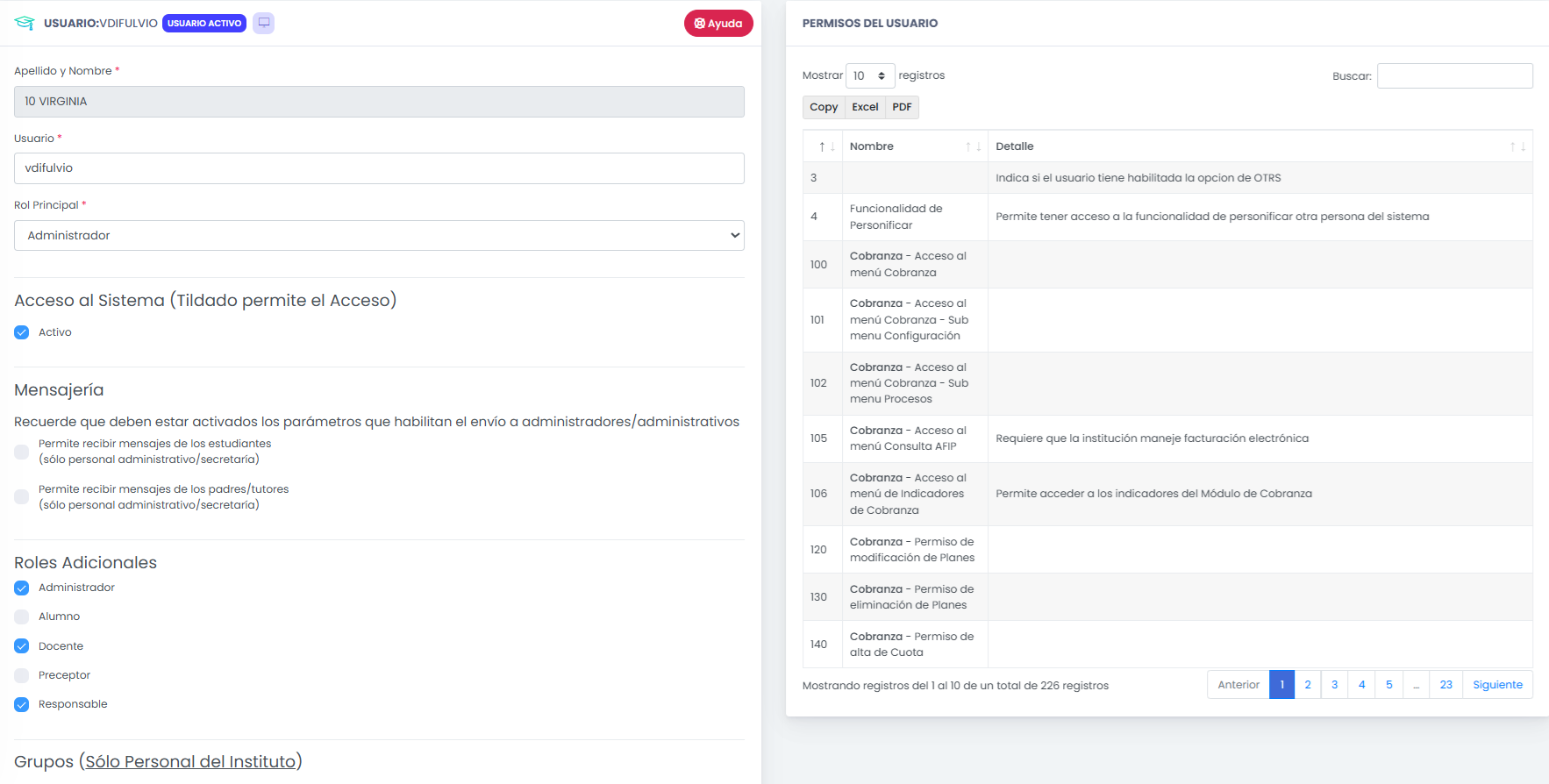This screenshot has width=1549, height=784.
Task: Sort table by Detalle column
Action: [x=1260, y=146]
